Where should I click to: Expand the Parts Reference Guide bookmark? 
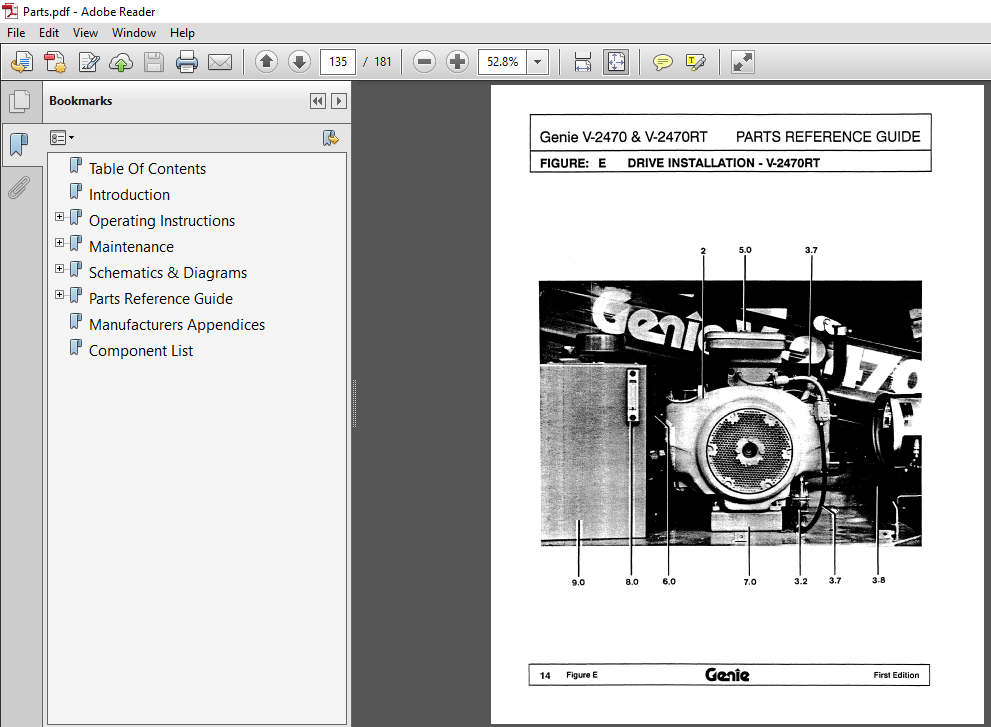[59, 295]
